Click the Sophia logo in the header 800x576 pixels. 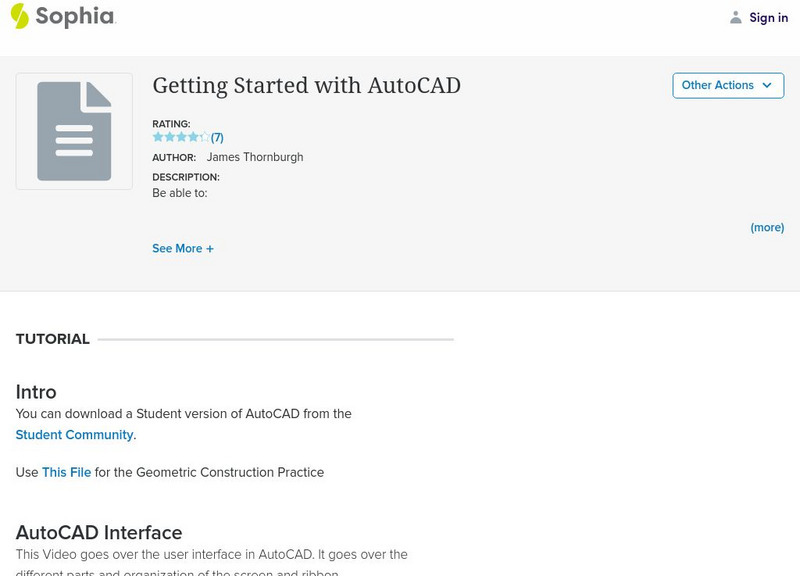(x=62, y=16)
